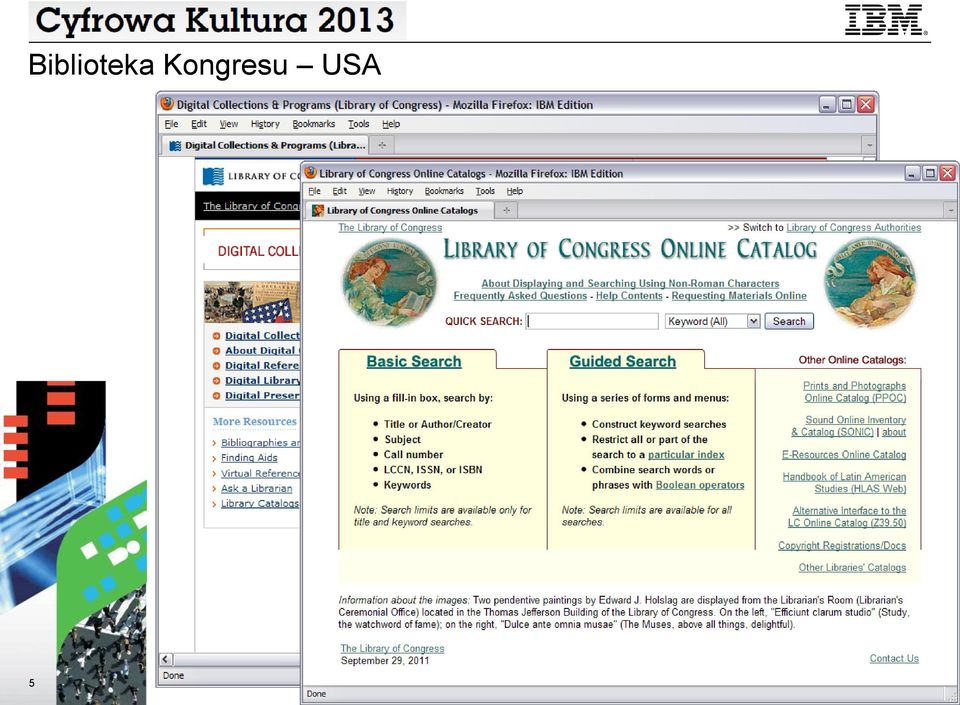This screenshot has height=705, width=960.
Task: Click scroll-left arrow in Digital Collections window
Action: tap(166, 659)
